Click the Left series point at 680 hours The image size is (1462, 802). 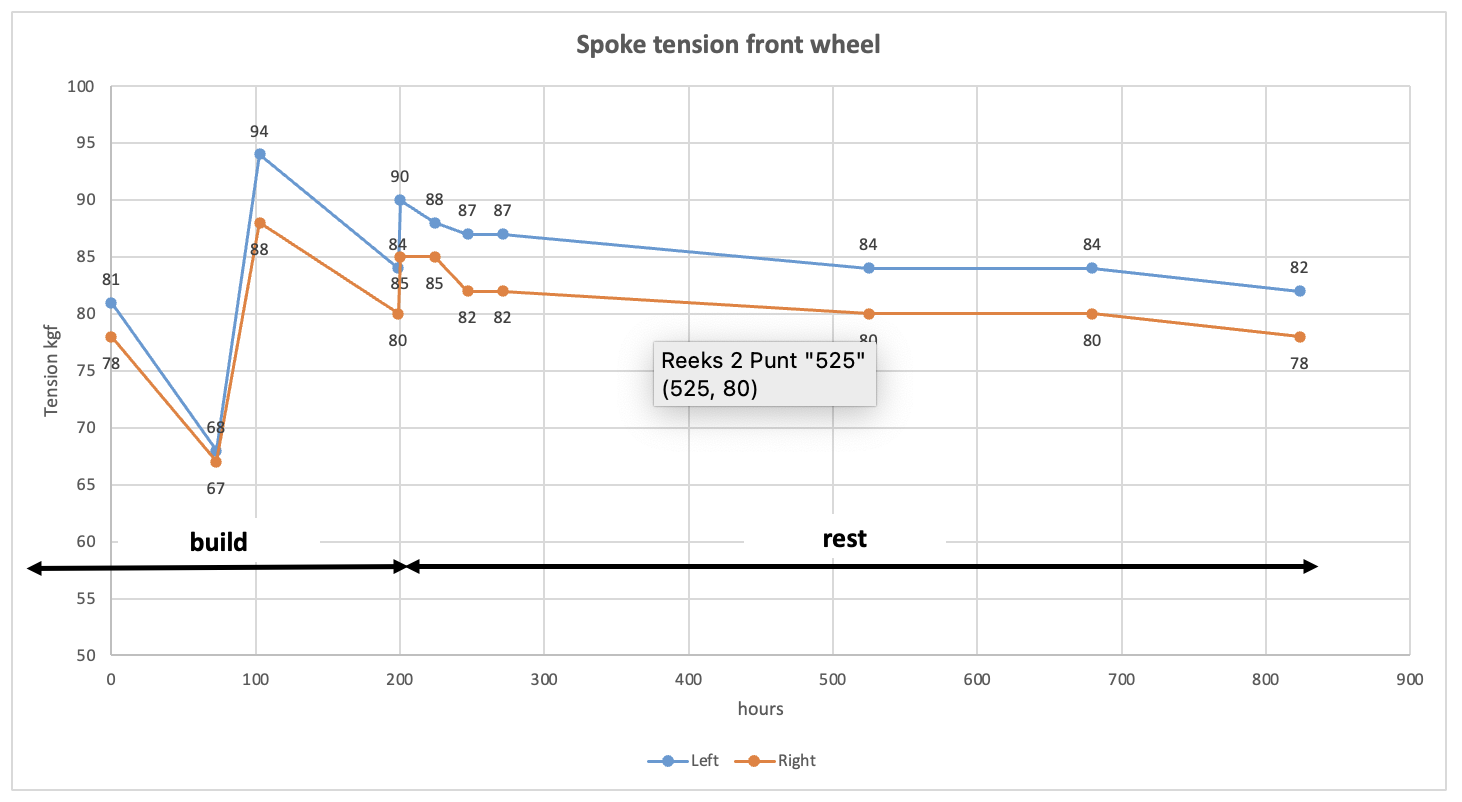1092,268
